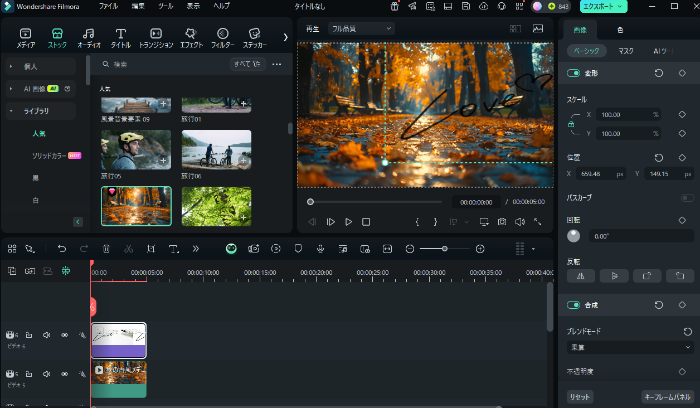The width and height of the screenshot is (700, 408).
Task: Open the ステッカー (Stickers) tab
Action: 254,38
